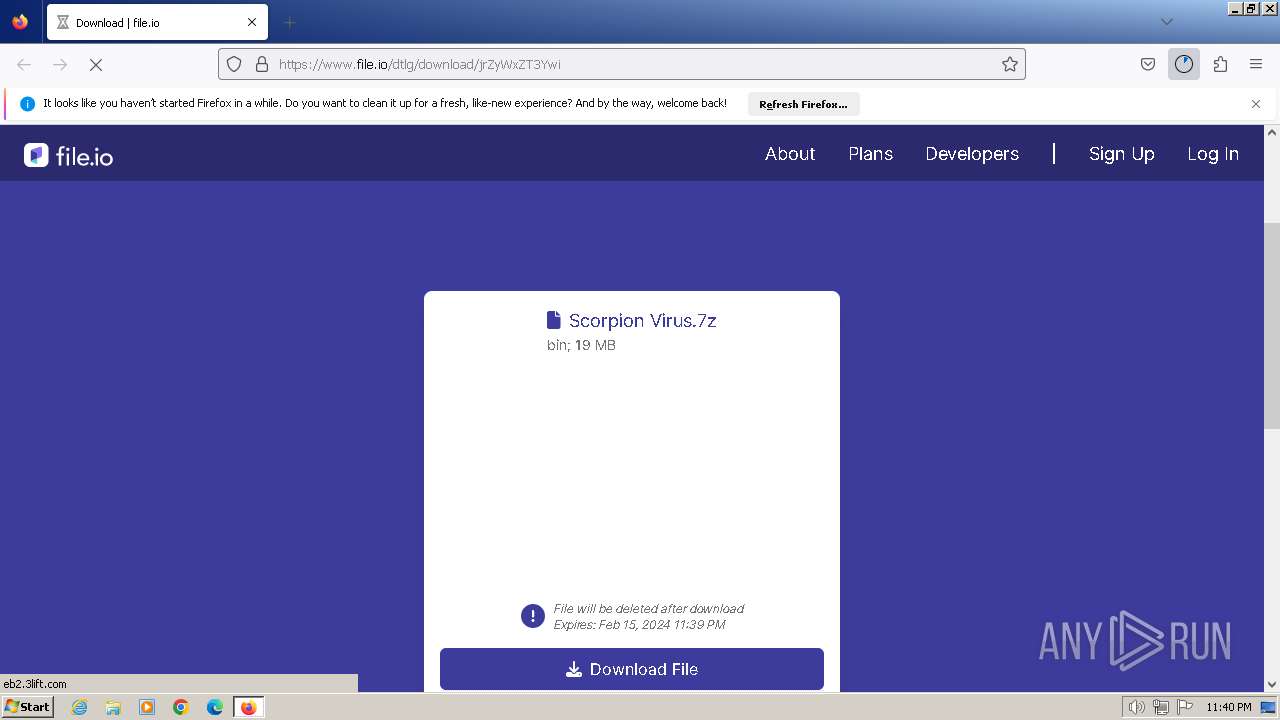This screenshot has height=720, width=1280.
Task: Open tracking protection shield icon
Action: tap(234, 64)
